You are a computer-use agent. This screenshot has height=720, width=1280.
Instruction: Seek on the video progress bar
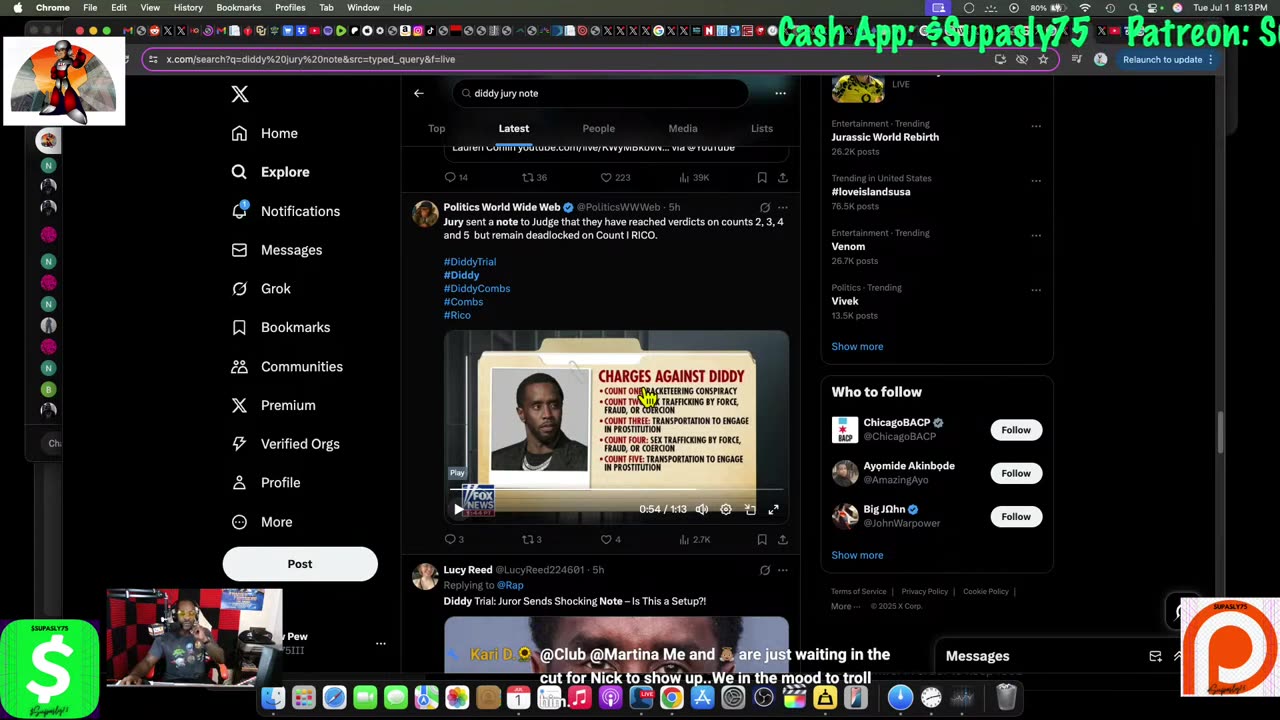[616, 490]
